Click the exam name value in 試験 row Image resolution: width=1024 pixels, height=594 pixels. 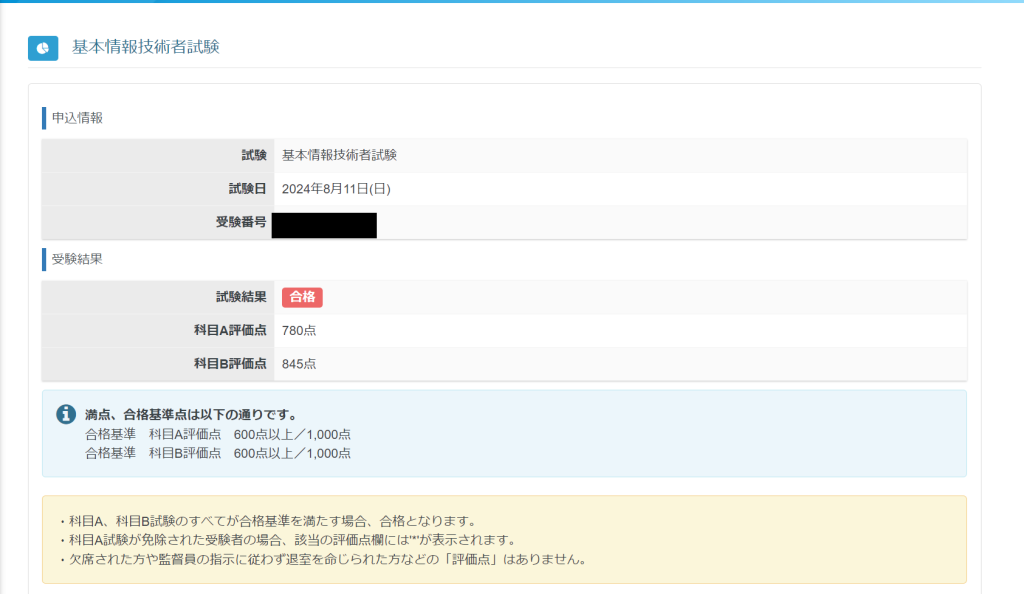click(x=339, y=155)
